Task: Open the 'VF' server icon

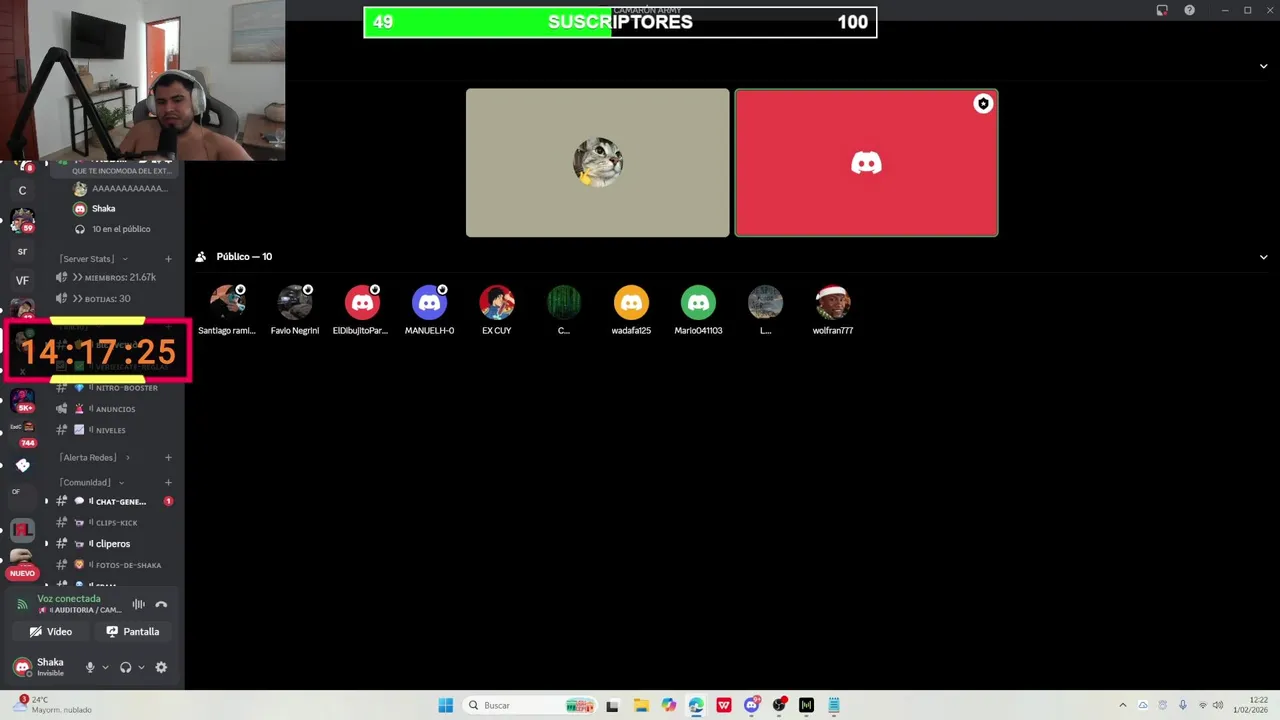Action: click(x=22, y=281)
